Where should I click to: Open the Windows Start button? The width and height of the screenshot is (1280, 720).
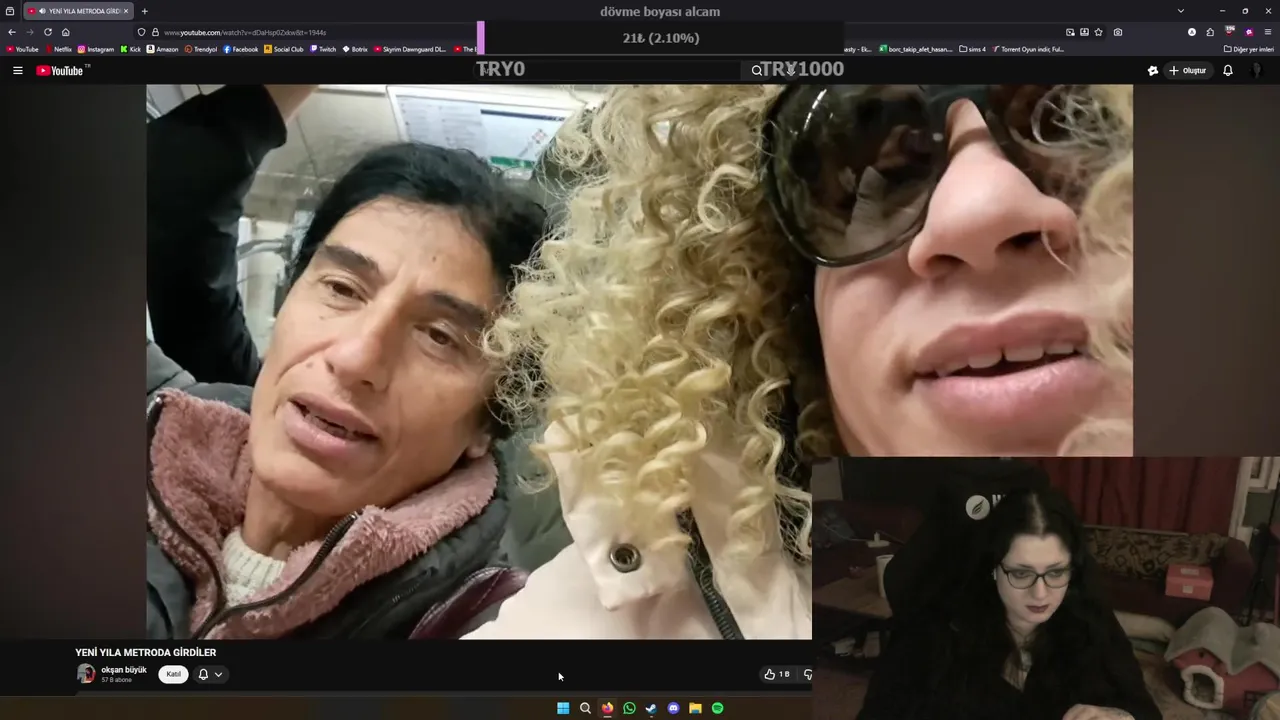pyautogui.click(x=563, y=708)
